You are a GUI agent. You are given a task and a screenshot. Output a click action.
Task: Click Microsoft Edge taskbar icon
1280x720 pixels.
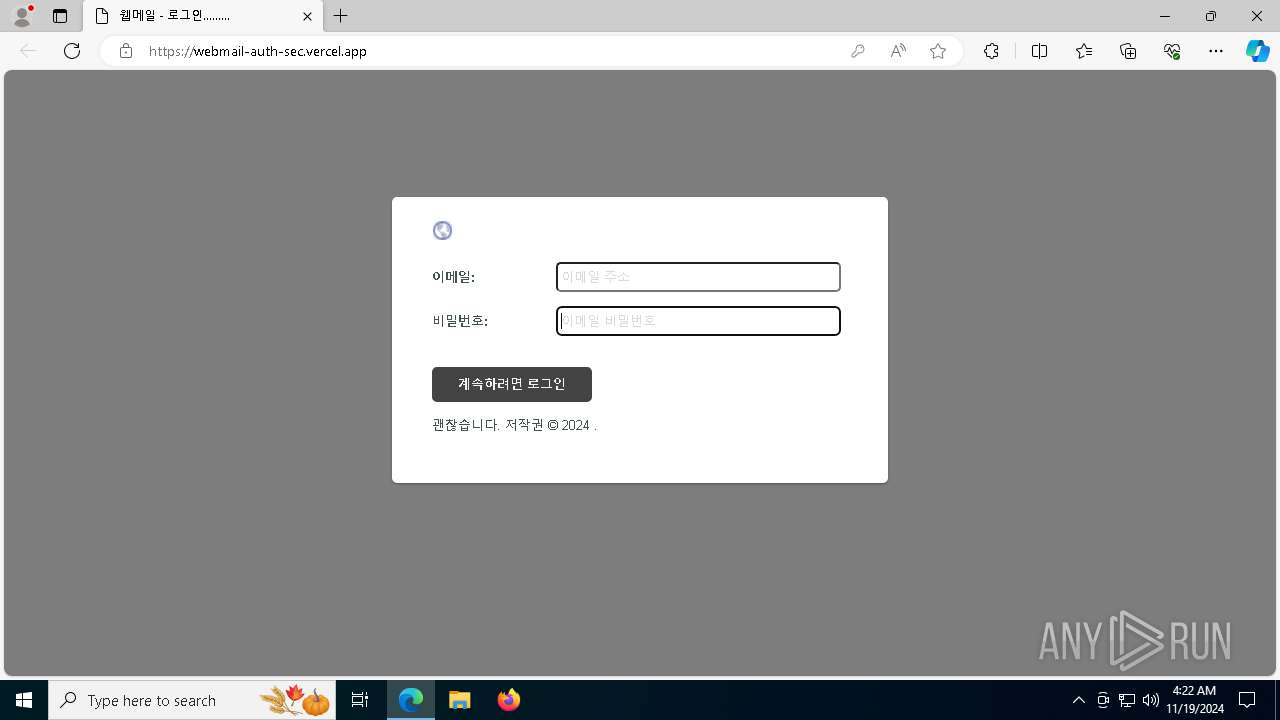pos(411,700)
